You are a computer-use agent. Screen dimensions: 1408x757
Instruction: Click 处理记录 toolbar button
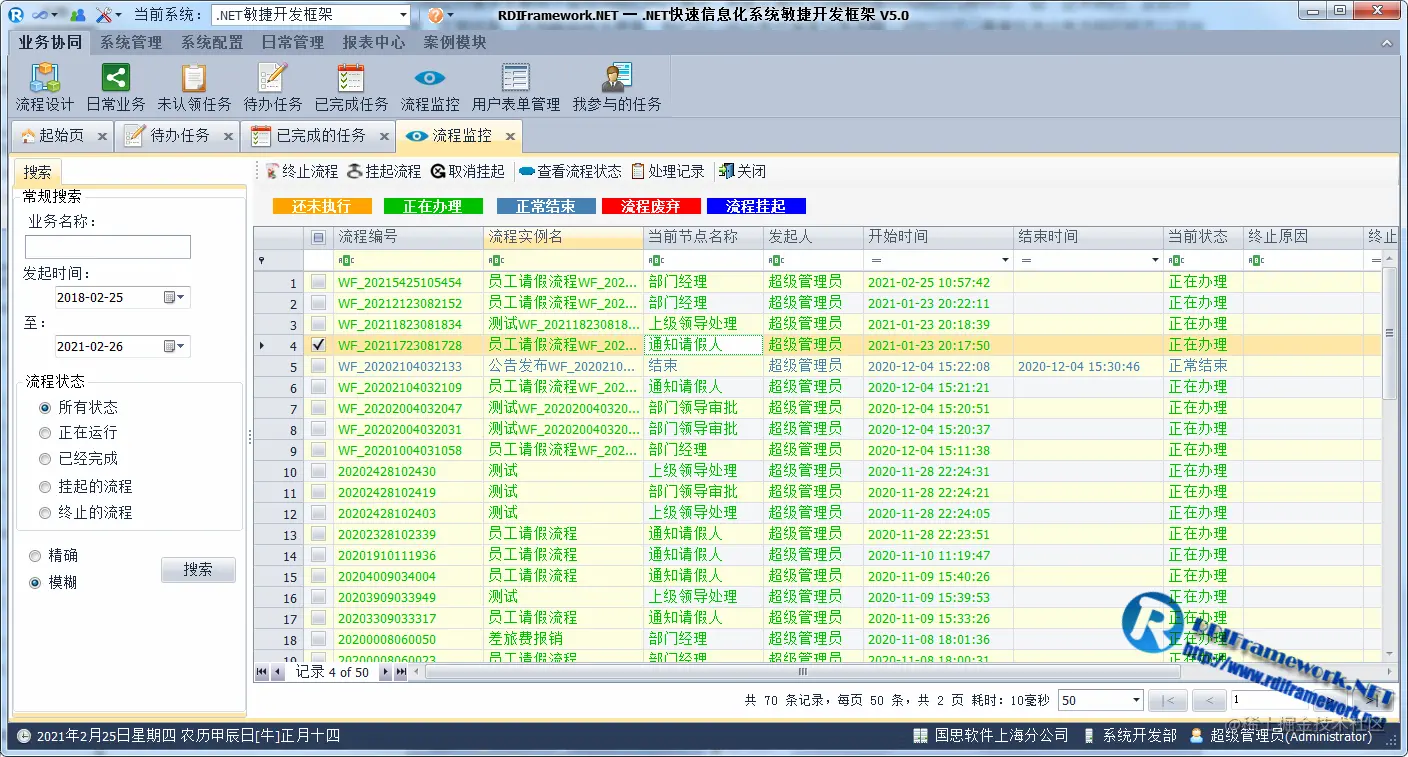(x=667, y=171)
